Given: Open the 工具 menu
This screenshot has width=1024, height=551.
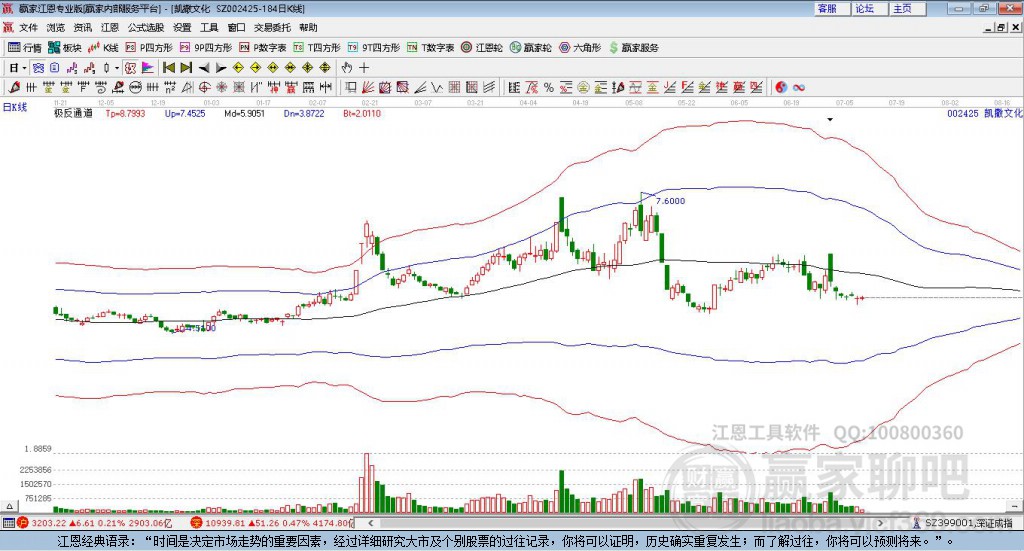Looking at the screenshot, I should [209, 27].
